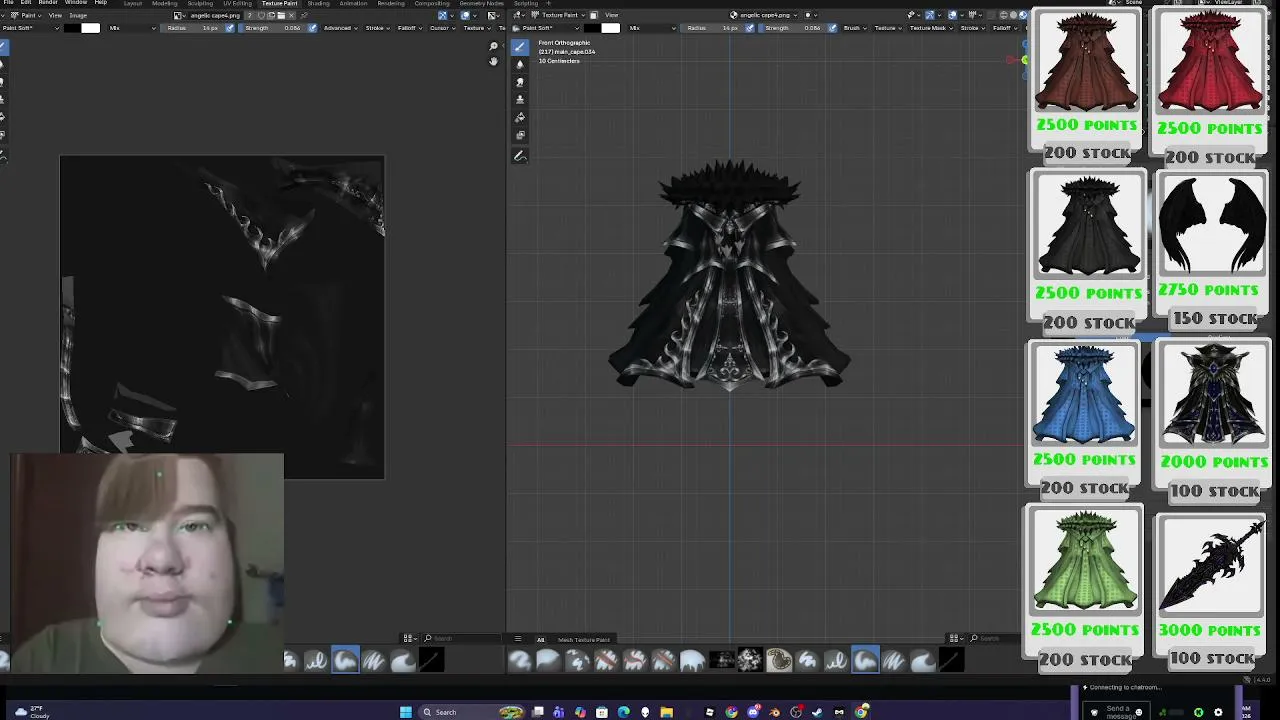This screenshot has height=720, width=1280.
Task: Click the Windows Start button
Action: (405, 712)
